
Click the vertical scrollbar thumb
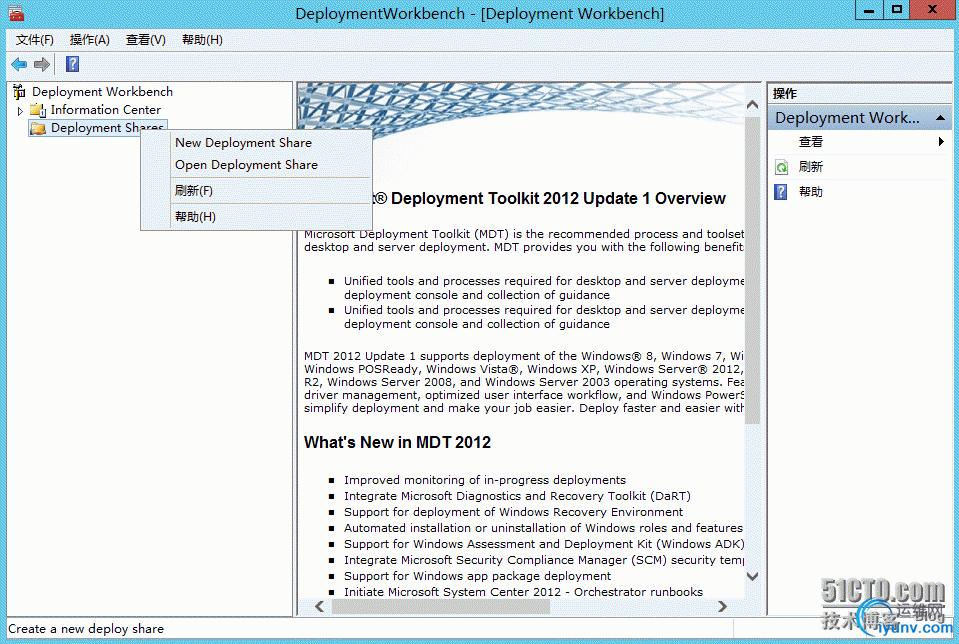(753, 269)
